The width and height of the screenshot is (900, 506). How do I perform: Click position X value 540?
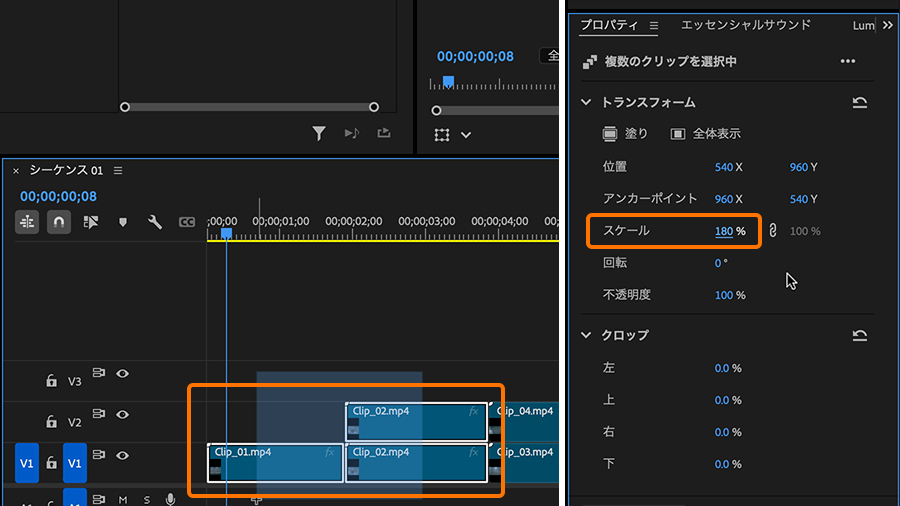pos(723,168)
